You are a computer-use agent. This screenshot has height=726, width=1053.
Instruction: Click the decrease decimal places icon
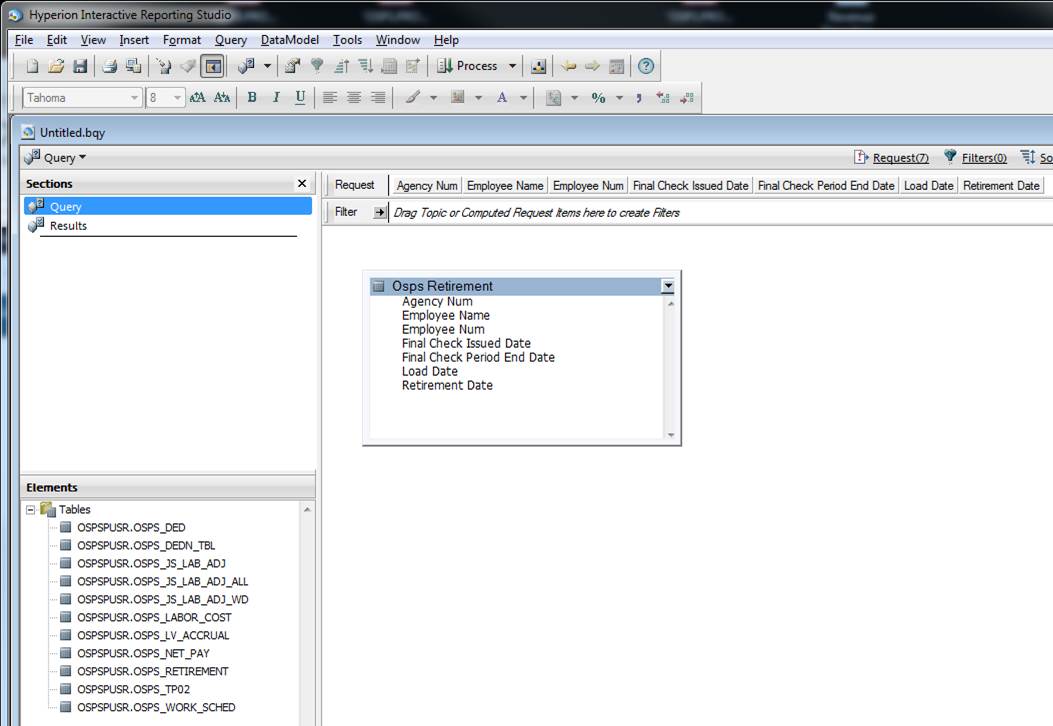tap(686, 98)
